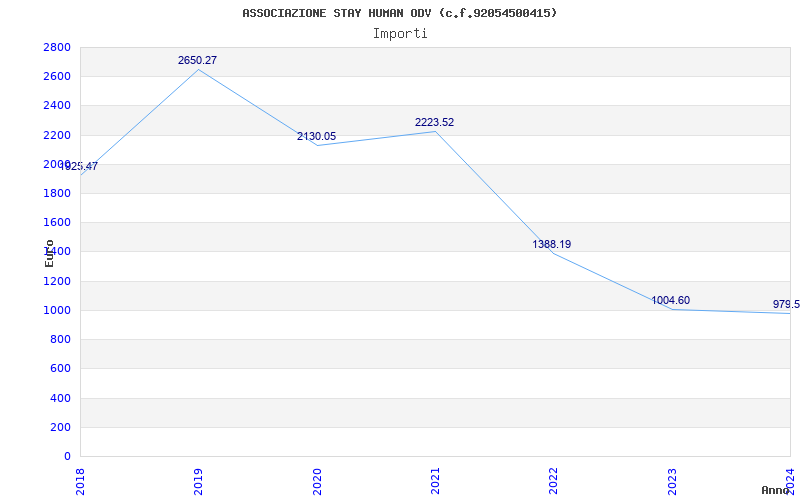Click the y-axis value 800
The height and width of the screenshot is (500, 800).
click(60, 339)
